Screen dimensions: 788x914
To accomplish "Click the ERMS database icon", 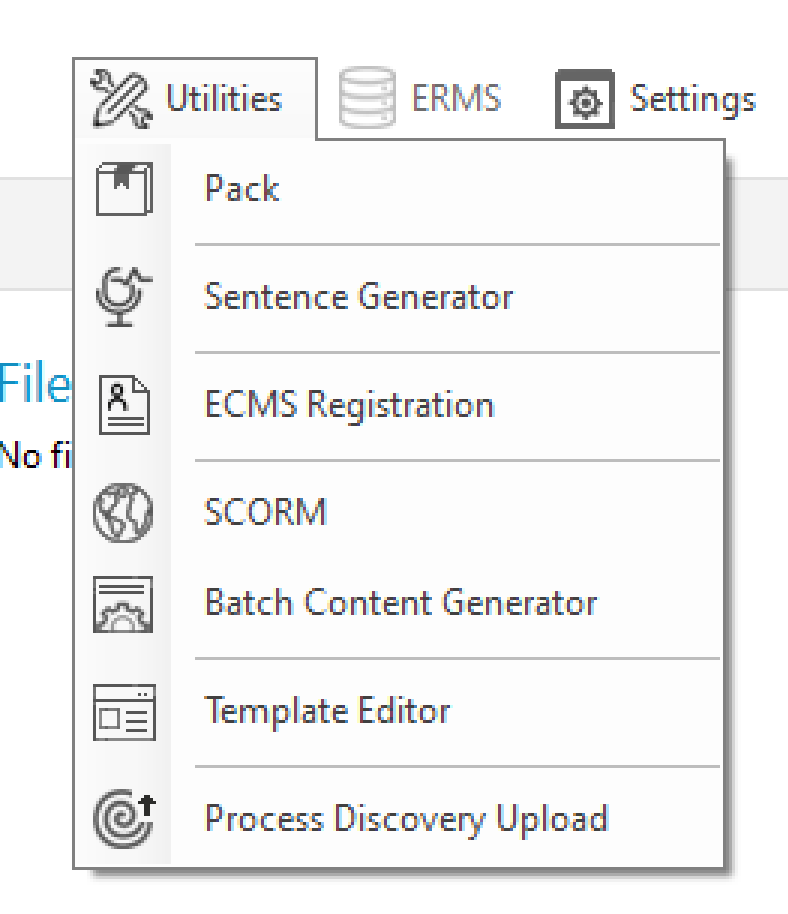I will tap(365, 99).
